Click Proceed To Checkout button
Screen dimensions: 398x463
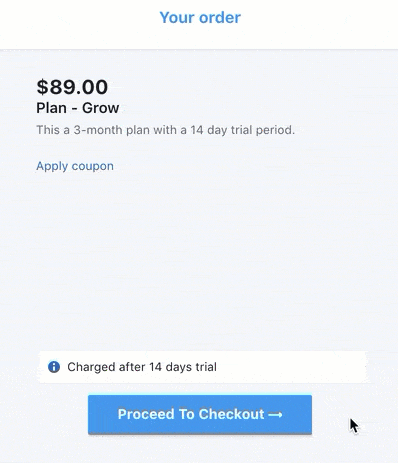(x=200, y=414)
